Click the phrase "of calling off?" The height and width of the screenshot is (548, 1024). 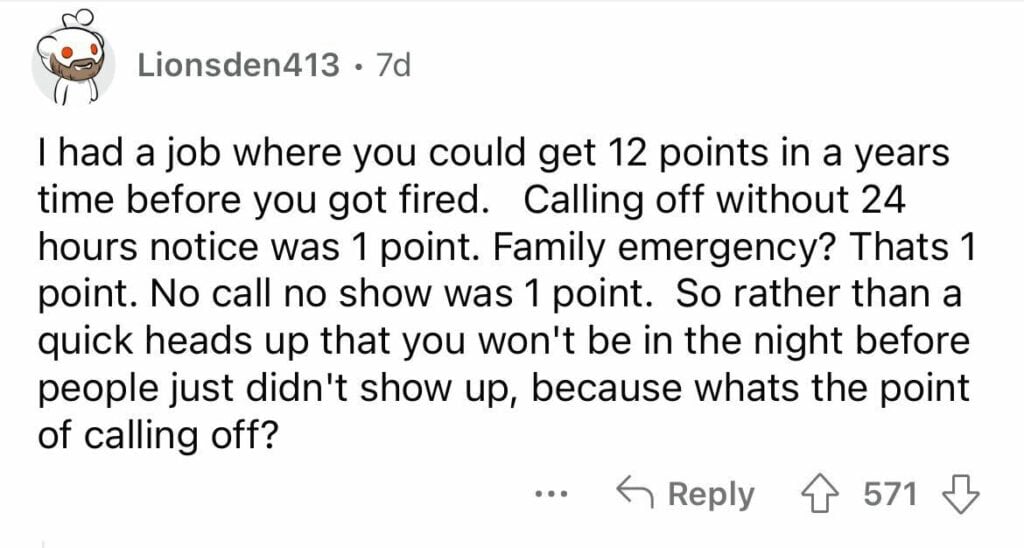pyautogui.click(x=157, y=435)
